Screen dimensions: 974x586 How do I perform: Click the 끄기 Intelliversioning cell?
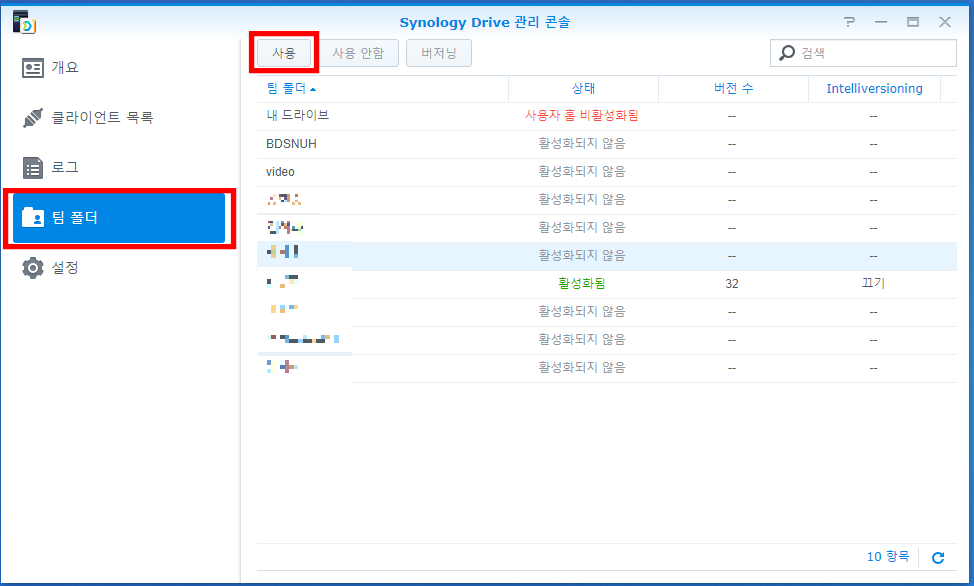pyautogui.click(x=873, y=283)
